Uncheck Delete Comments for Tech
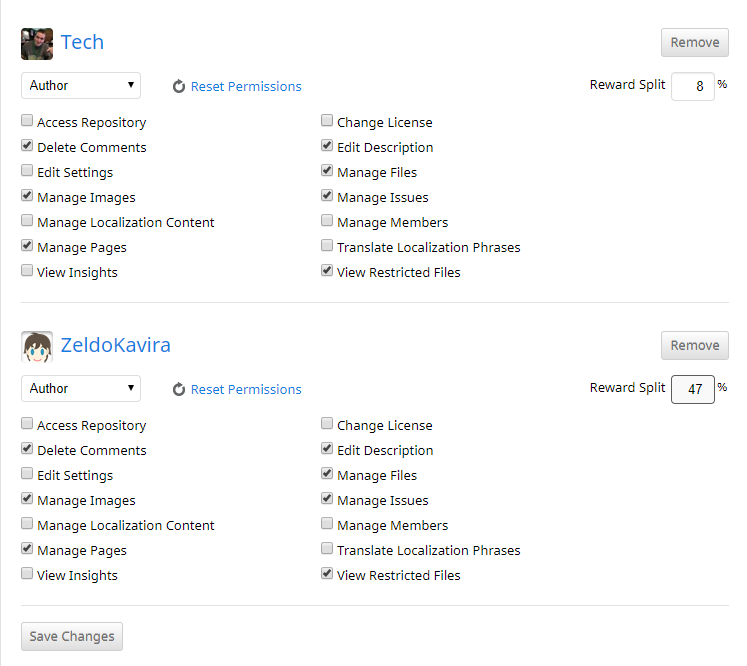Image resolution: width=747 pixels, height=666 pixels. pyautogui.click(x=27, y=145)
